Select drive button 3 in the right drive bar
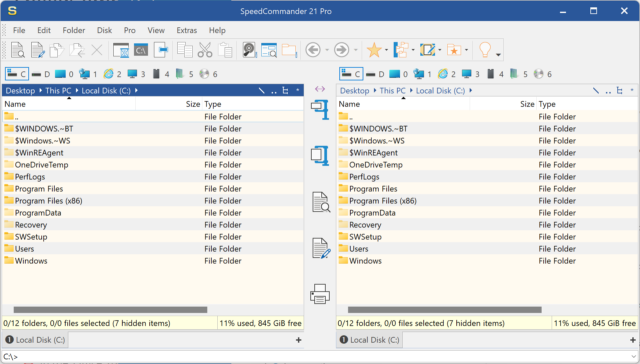The height and width of the screenshot is (364, 640). pos(471,74)
